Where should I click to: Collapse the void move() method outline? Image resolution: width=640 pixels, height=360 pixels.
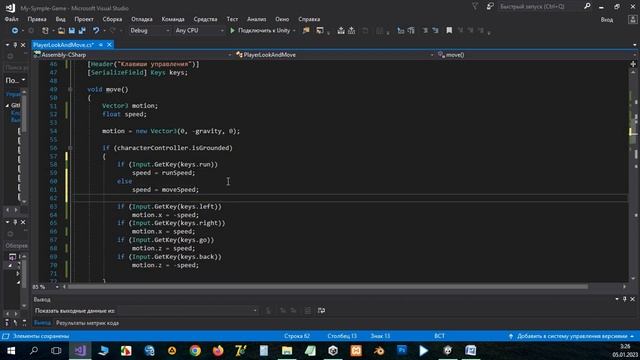(70, 89)
